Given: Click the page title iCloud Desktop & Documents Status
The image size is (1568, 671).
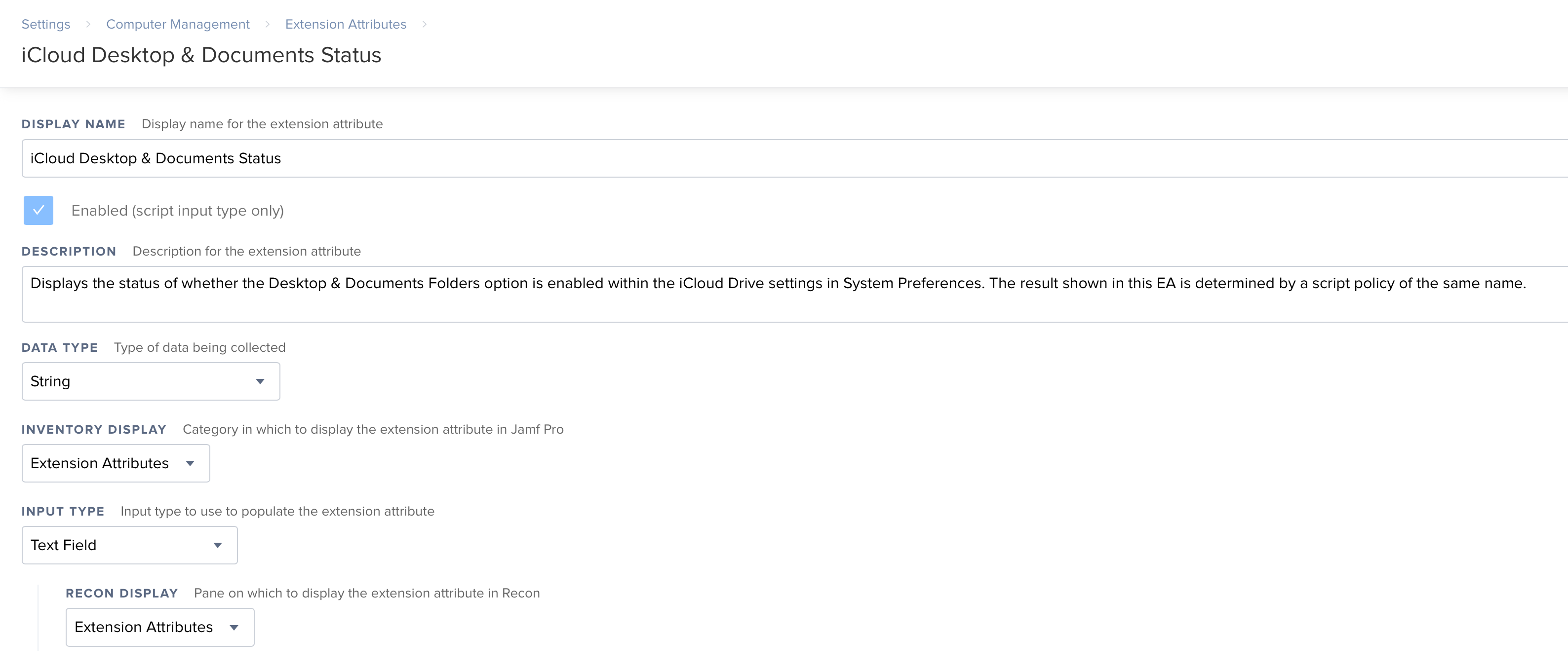Looking at the screenshot, I should pyautogui.click(x=201, y=55).
